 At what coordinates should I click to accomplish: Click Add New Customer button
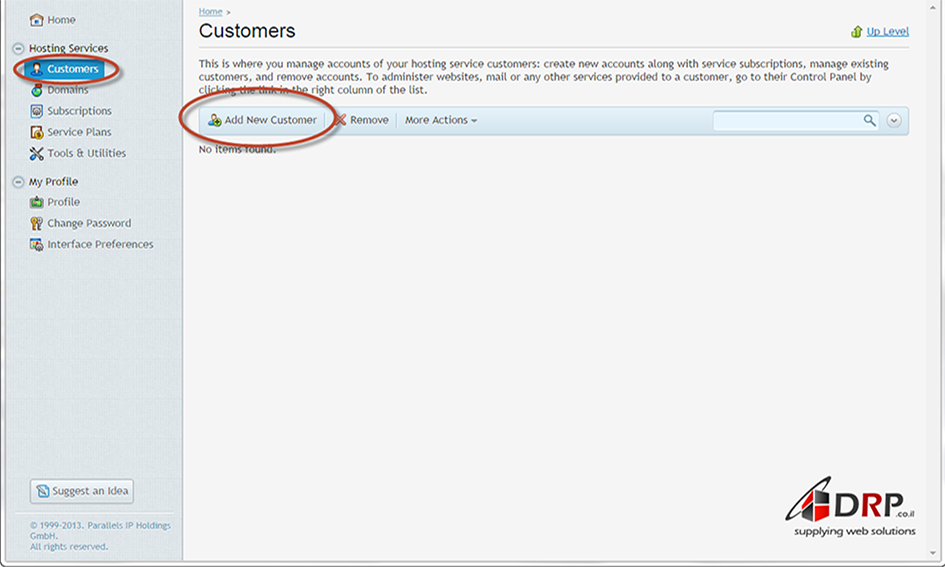click(262, 120)
